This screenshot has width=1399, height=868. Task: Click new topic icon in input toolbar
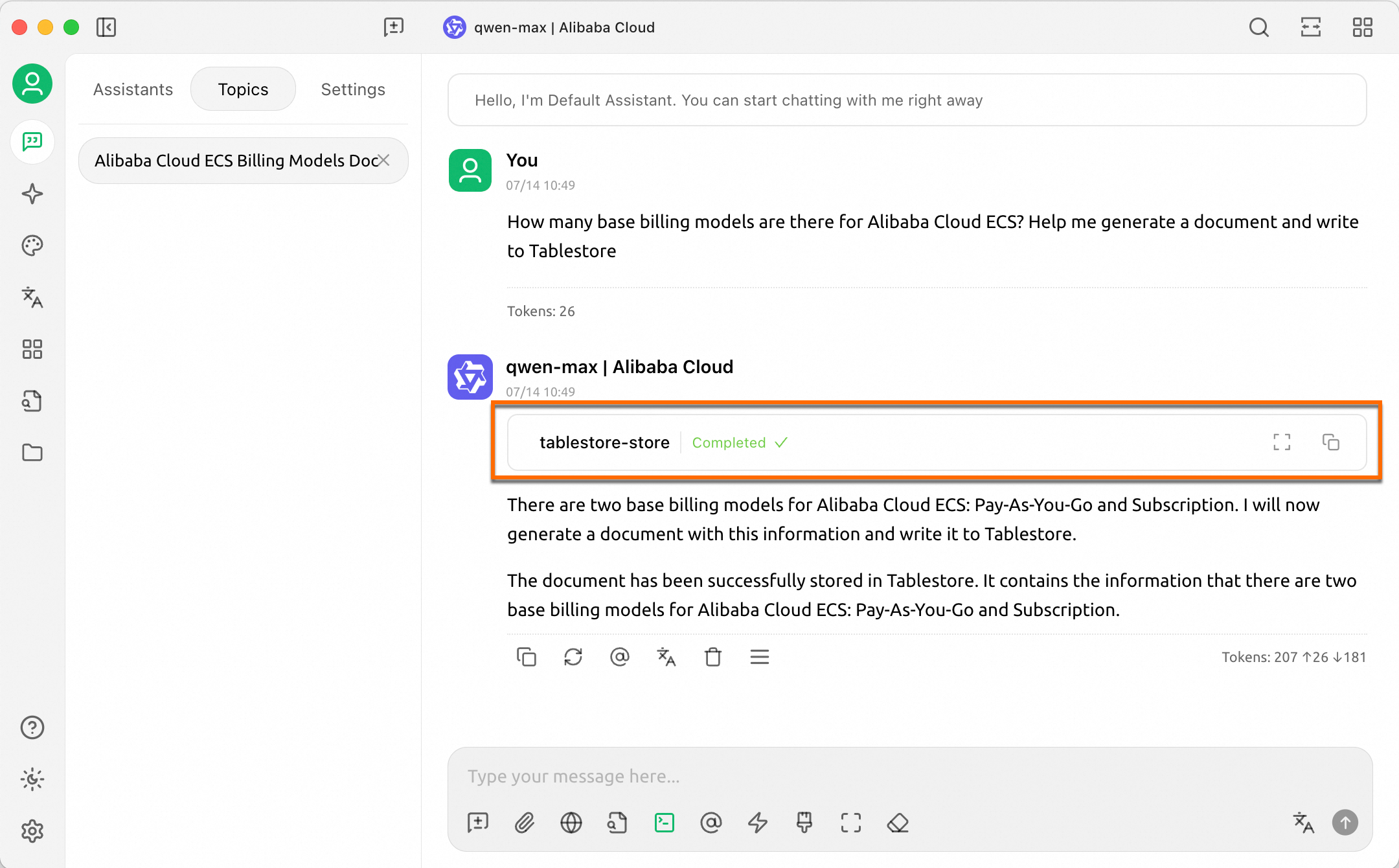click(x=478, y=823)
